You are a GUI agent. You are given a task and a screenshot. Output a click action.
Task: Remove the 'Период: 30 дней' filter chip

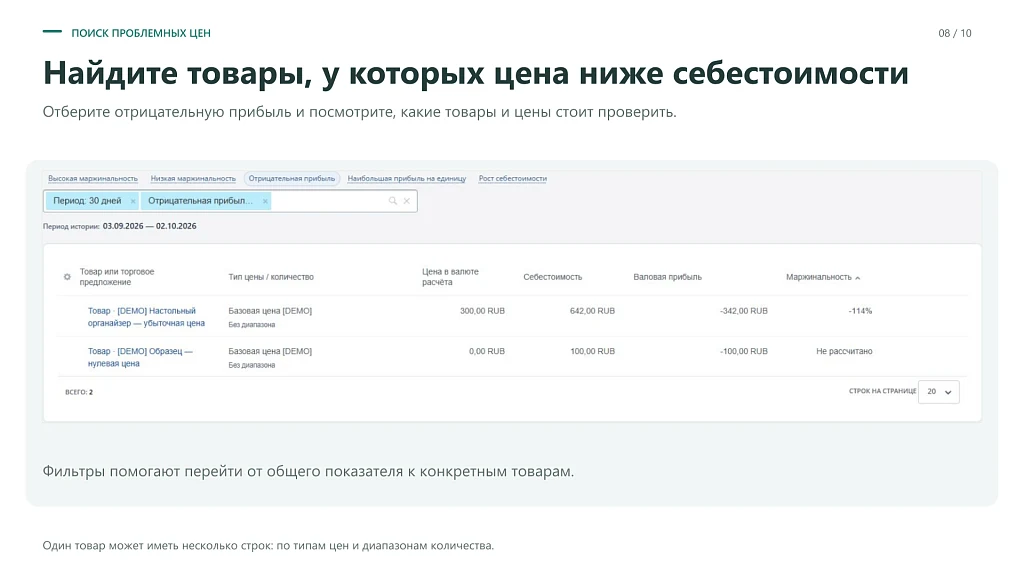point(133,201)
